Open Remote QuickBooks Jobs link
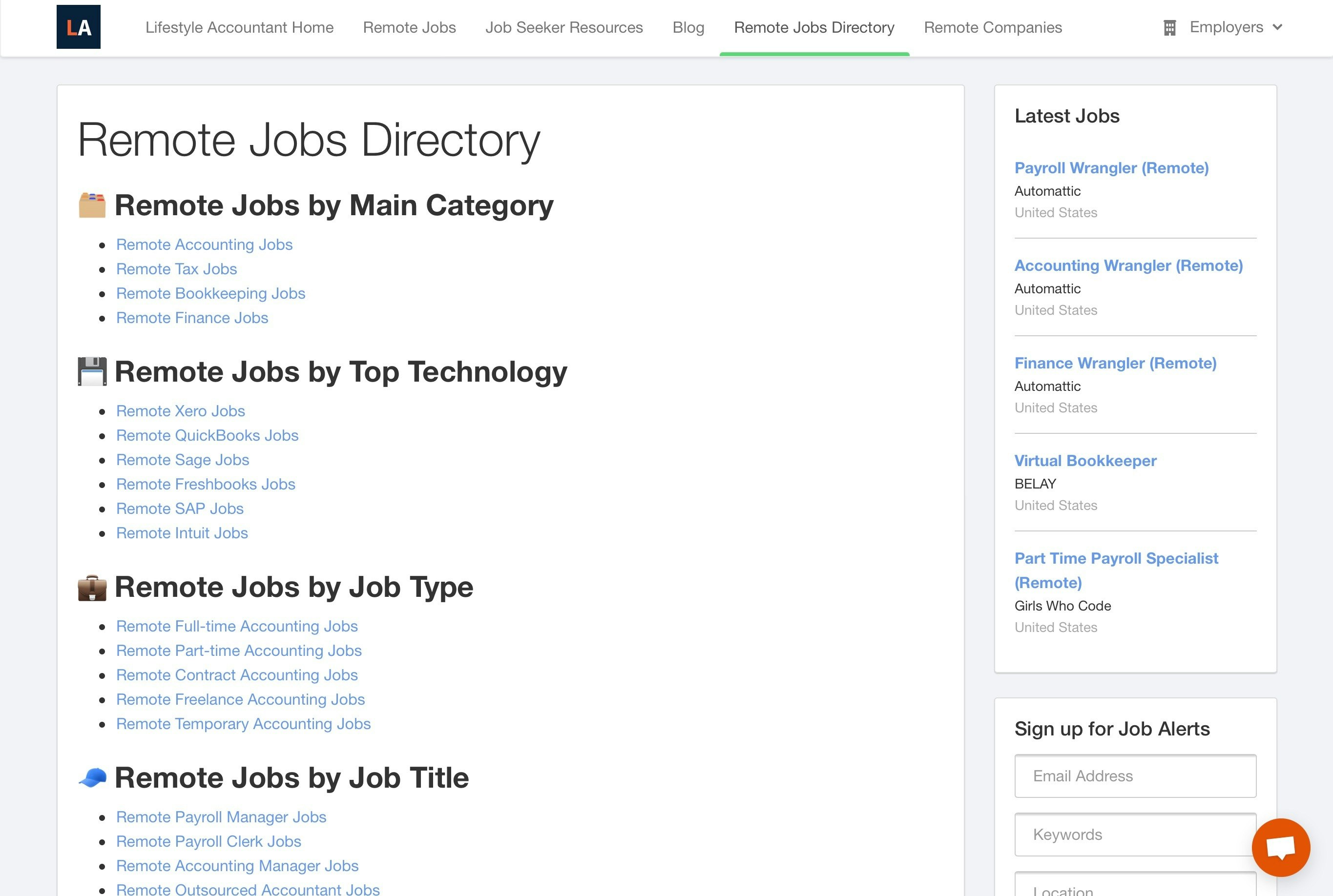1333x896 pixels. (207, 435)
